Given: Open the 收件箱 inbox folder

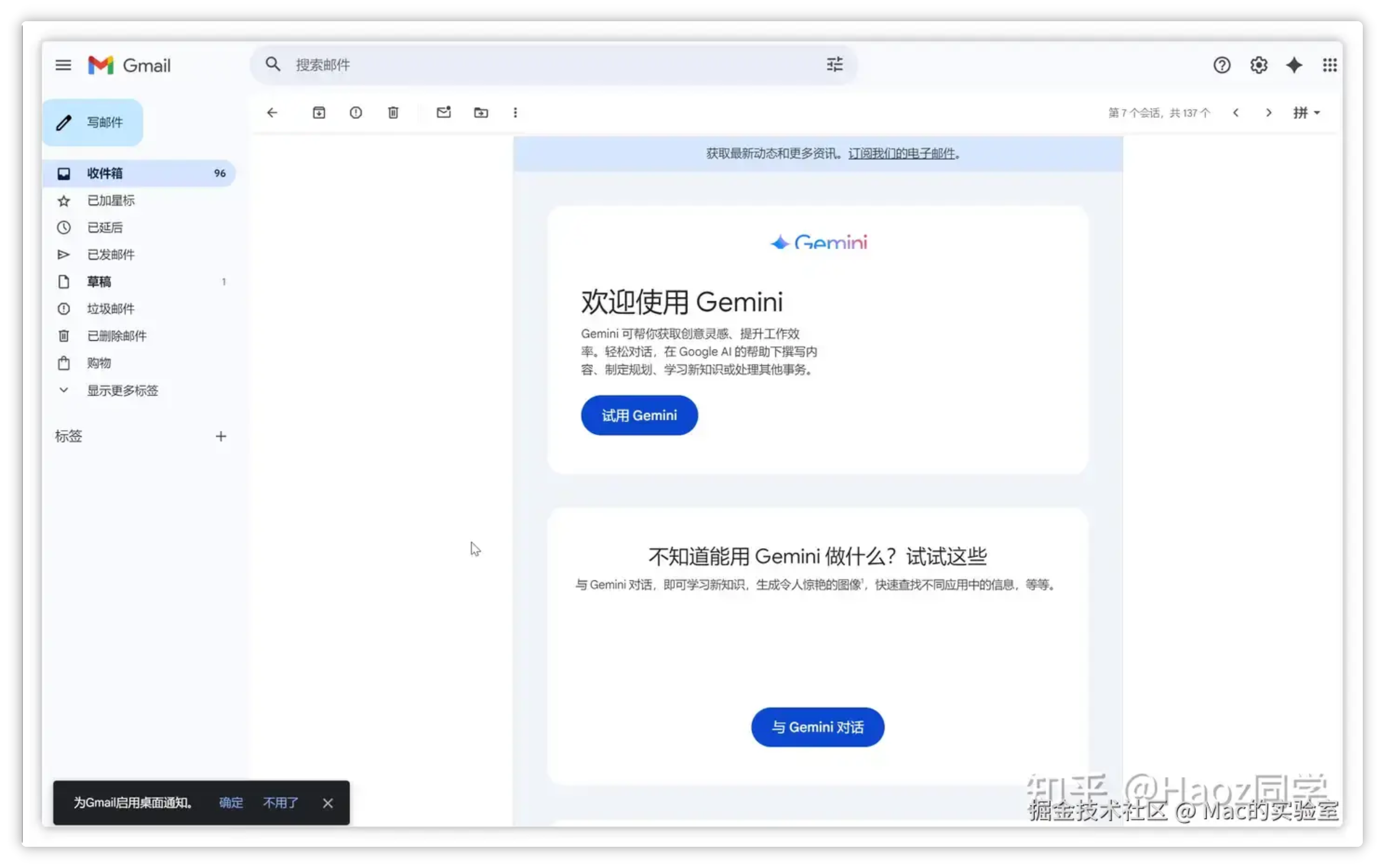Looking at the screenshot, I should click(x=139, y=173).
